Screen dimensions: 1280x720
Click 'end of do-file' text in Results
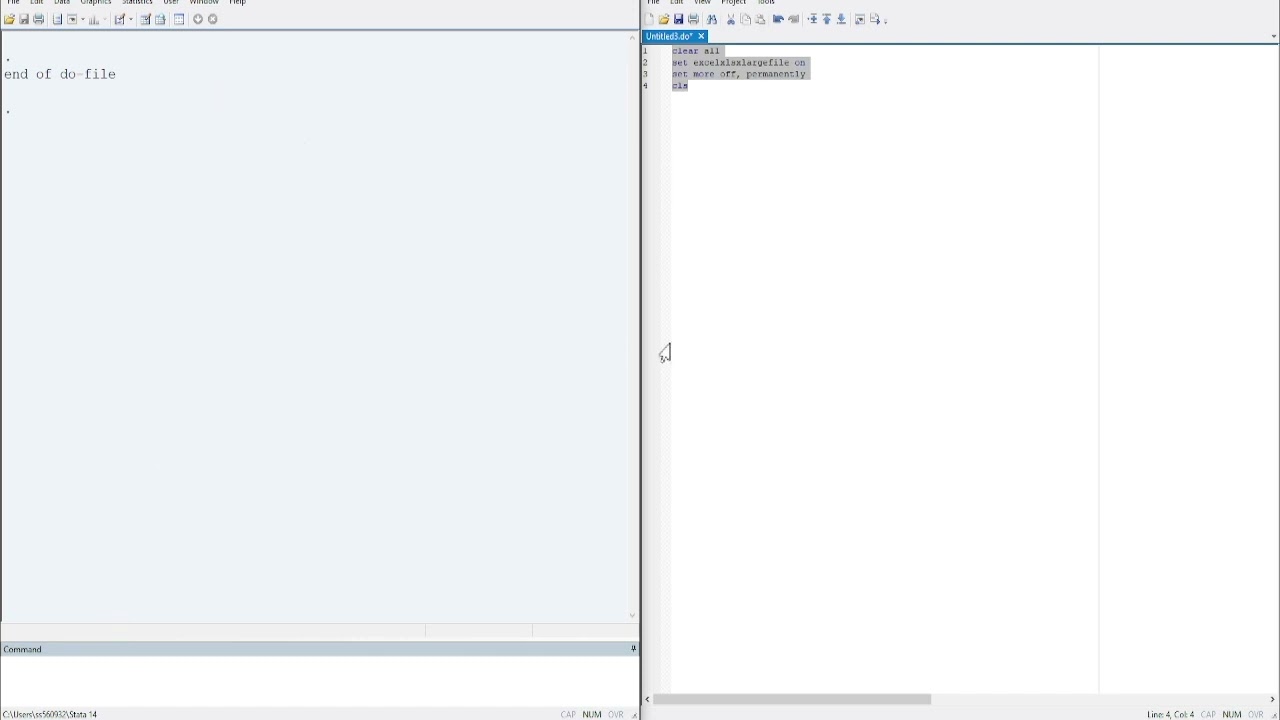(x=60, y=74)
